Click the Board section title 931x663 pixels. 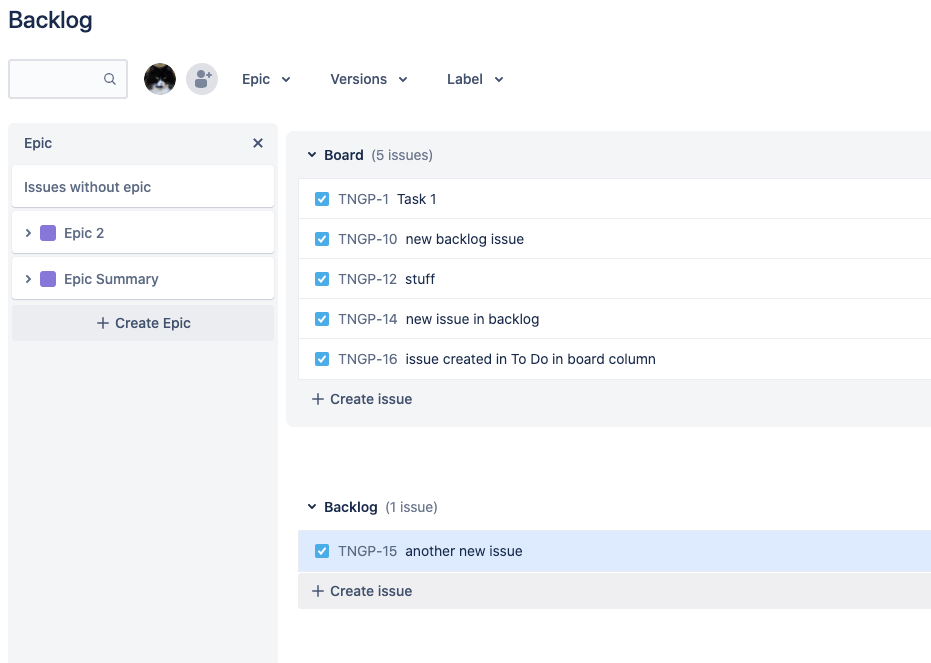click(344, 155)
